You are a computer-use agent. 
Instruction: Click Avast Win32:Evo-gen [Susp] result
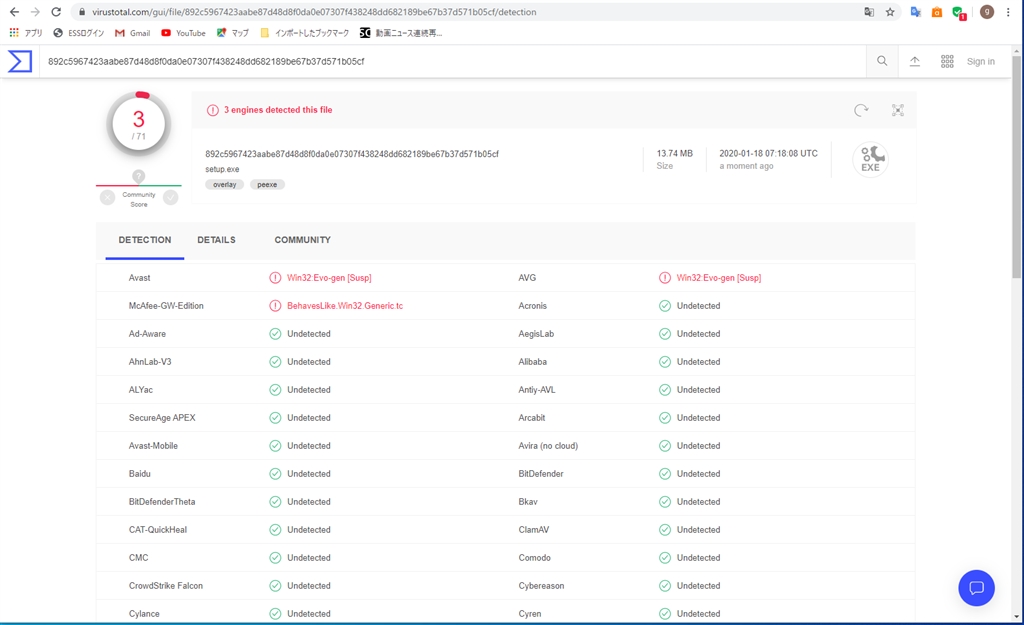(329, 278)
